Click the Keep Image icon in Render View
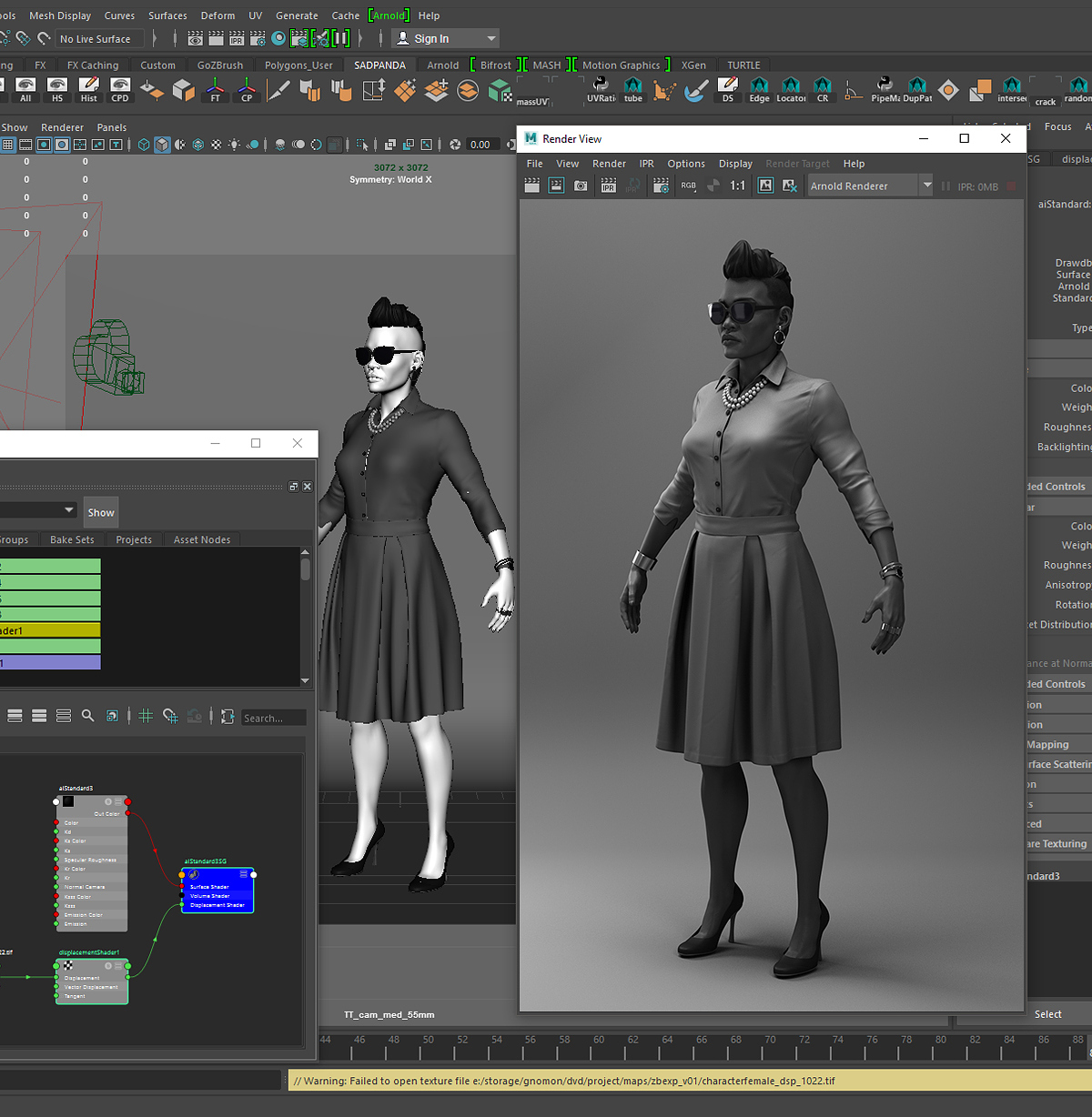1092x1117 pixels. coord(766,186)
